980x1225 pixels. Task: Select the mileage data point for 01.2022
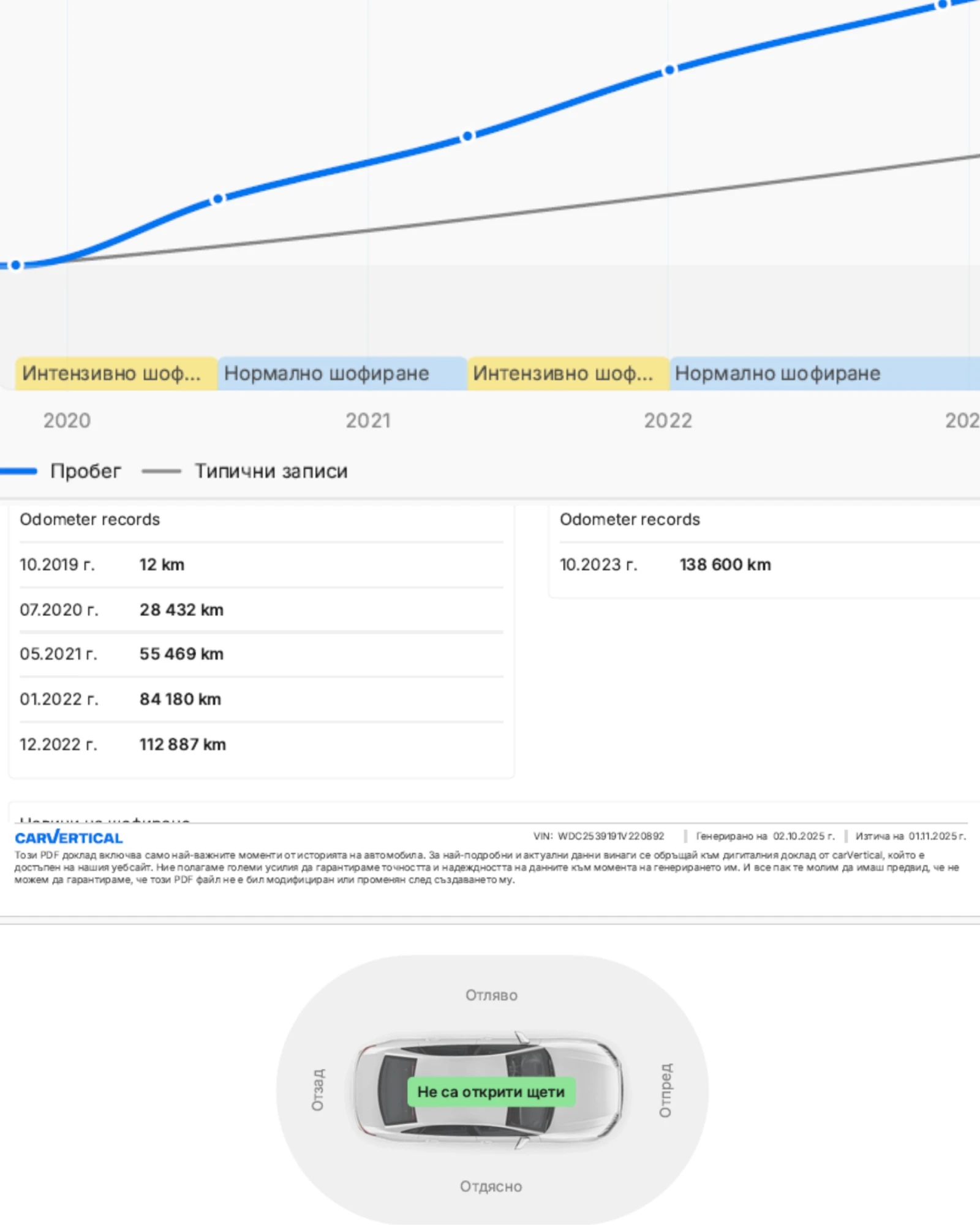(x=669, y=70)
